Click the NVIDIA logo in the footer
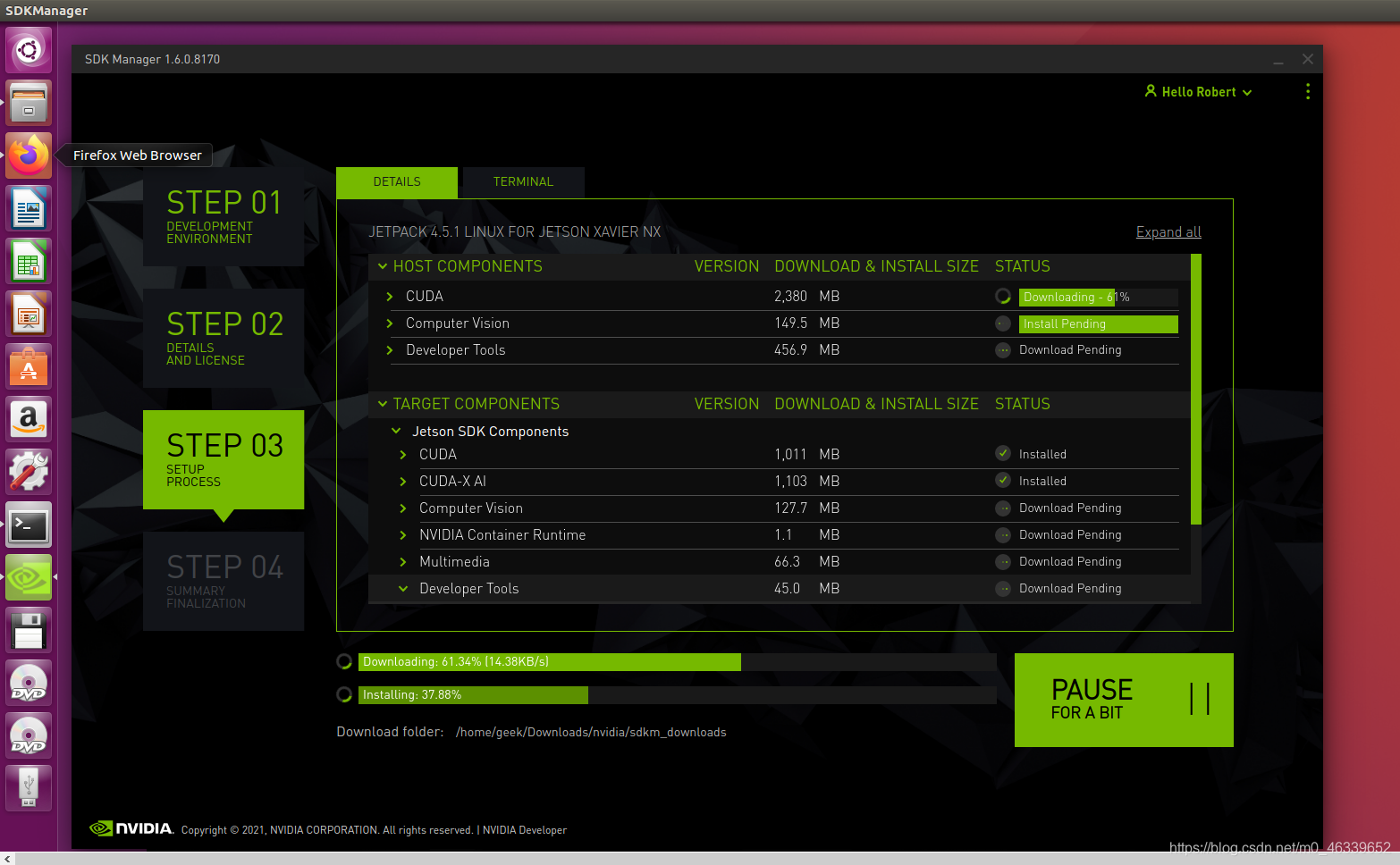This screenshot has width=1400, height=865. pyautogui.click(x=131, y=828)
